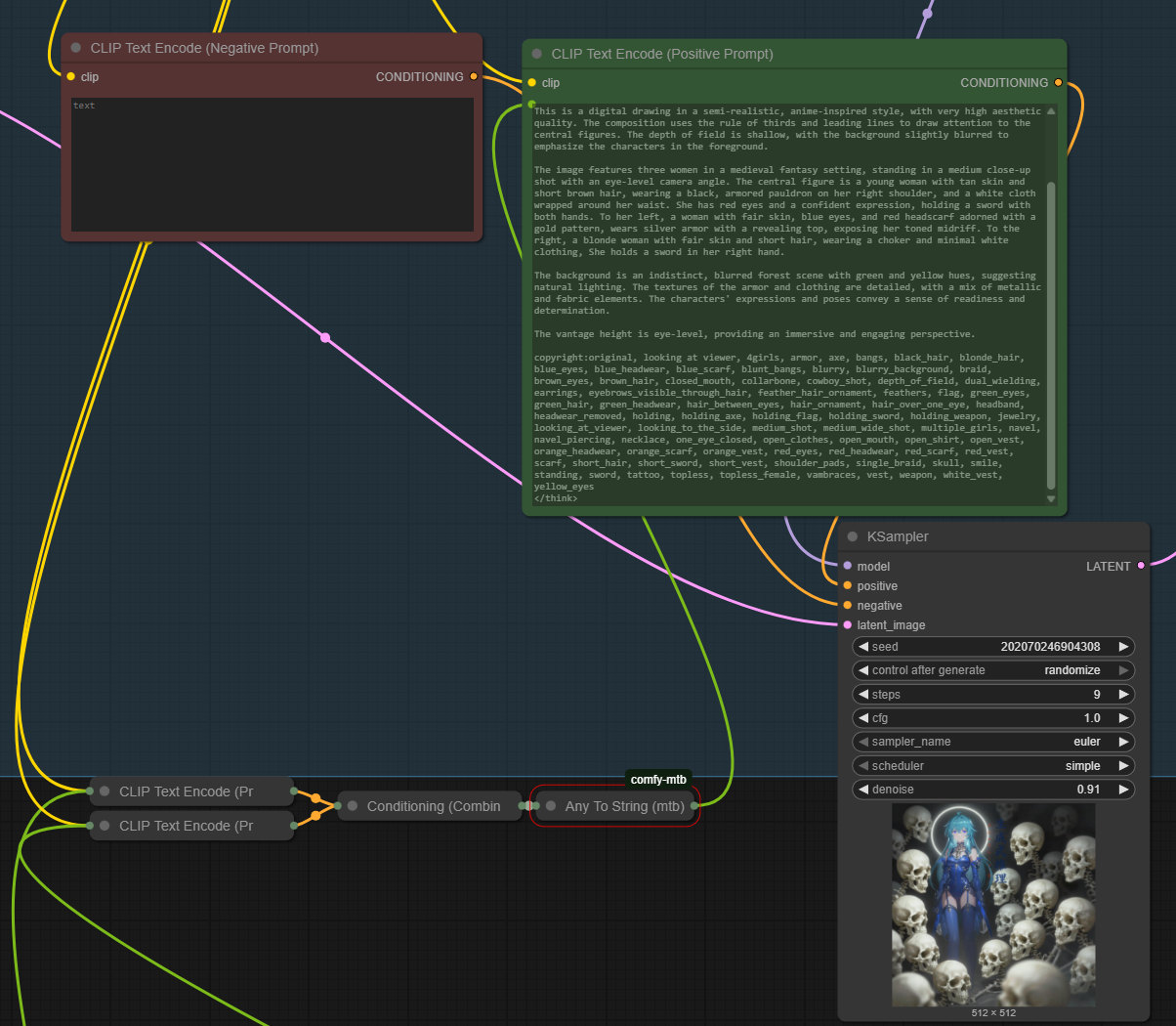The height and width of the screenshot is (1026, 1176).
Task: Select previous scheduler with left arrow
Action: coord(863,766)
